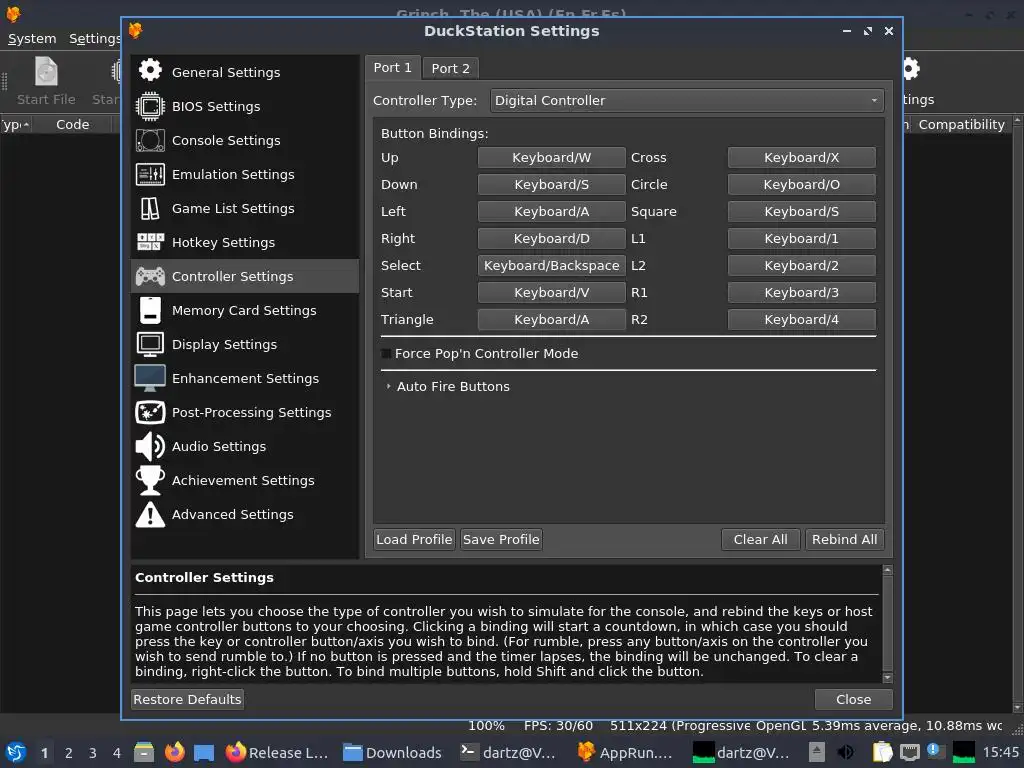Rebind R1 Keyboard/3 binding
Screen dimensions: 1024x768
pos(801,293)
